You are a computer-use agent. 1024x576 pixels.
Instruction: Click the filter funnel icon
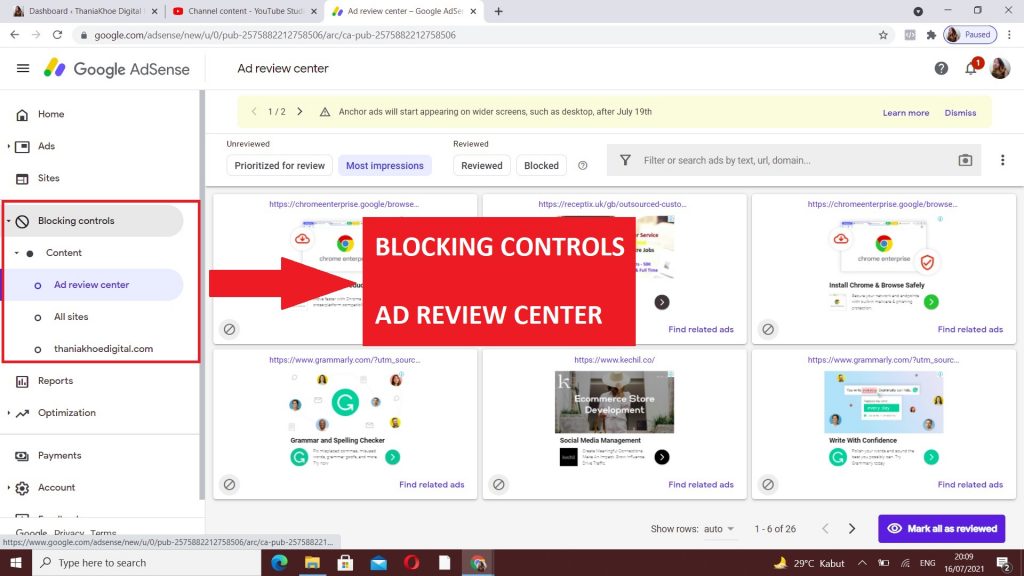(x=625, y=160)
